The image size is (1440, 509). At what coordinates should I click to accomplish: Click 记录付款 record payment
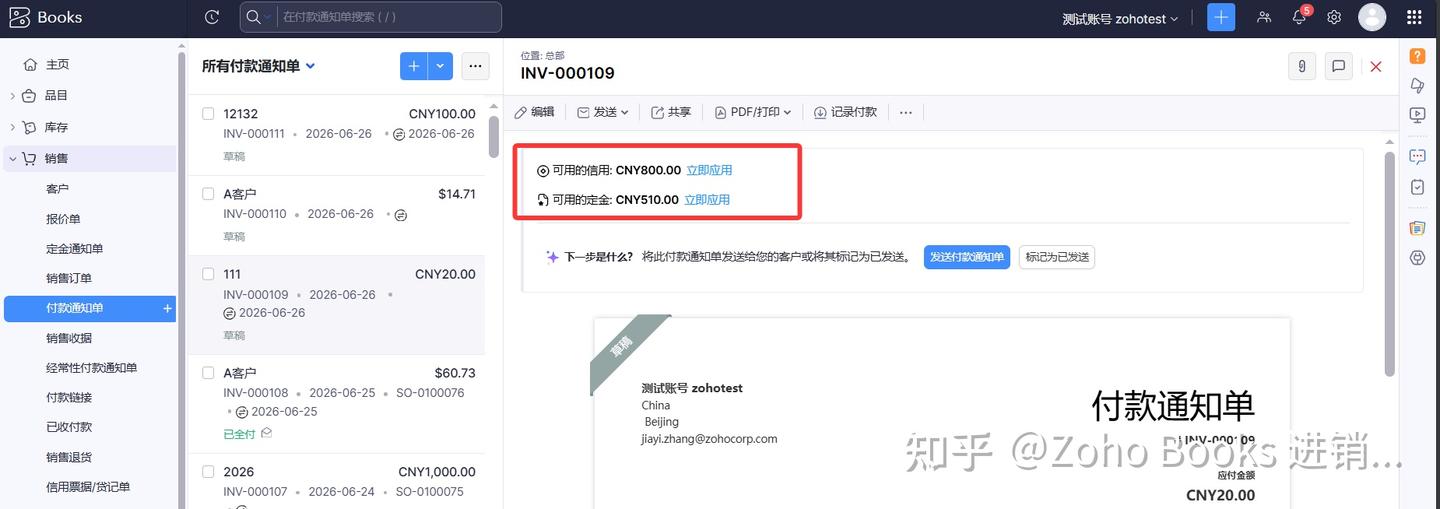(x=845, y=112)
